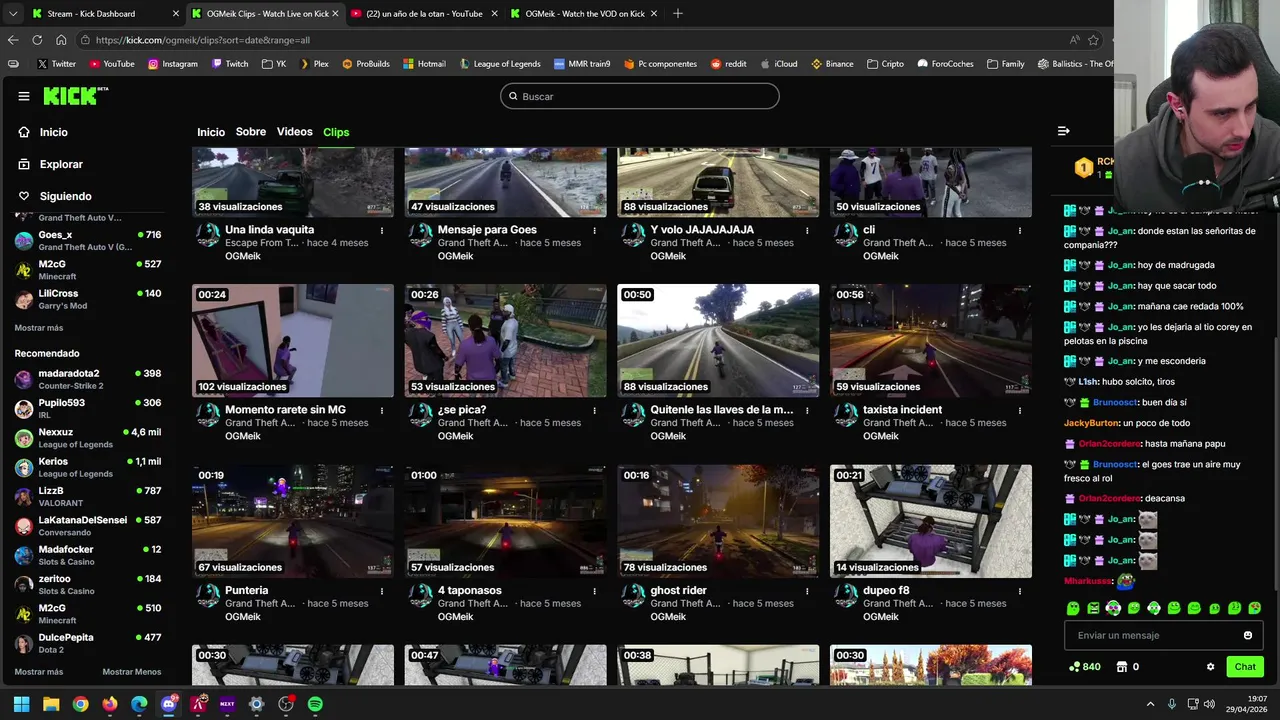Image resolution: width=1280 pixels, height=720 pixels.
Task: Open Goes_x followed channel
Action: coord(88,241)
